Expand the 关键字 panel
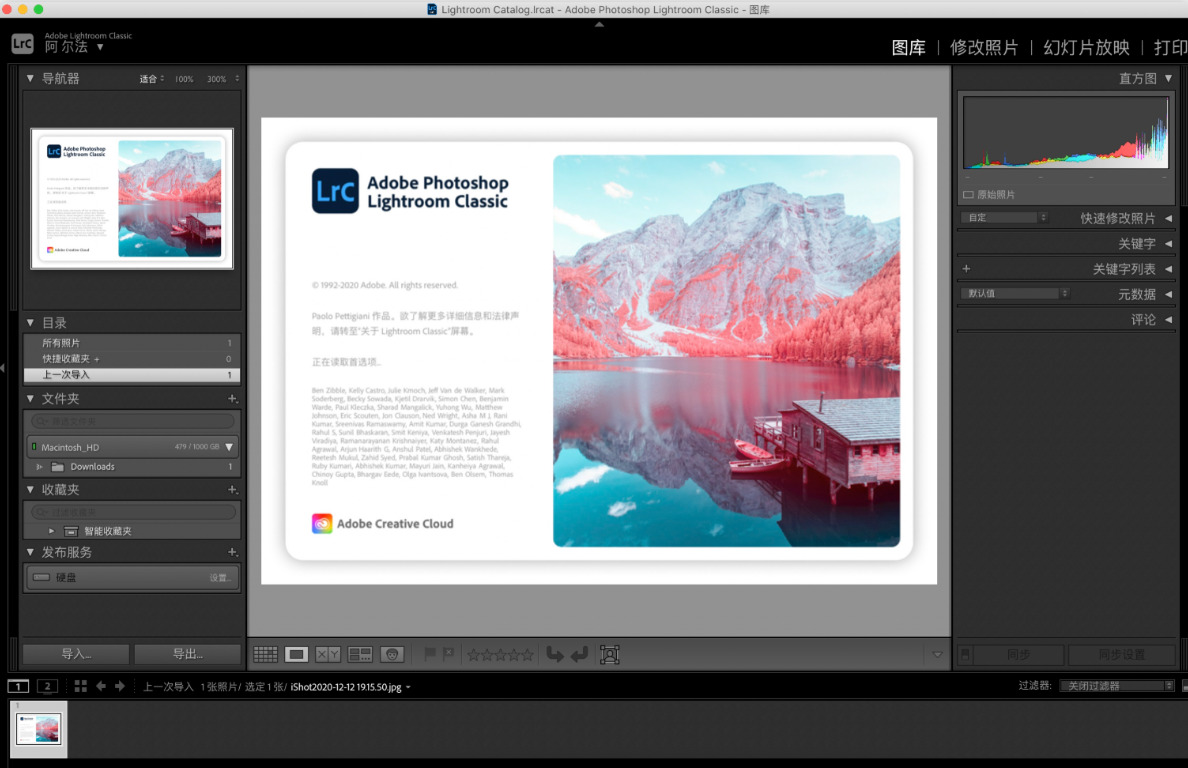Image resolution: width=1188 pixels, height=768 pixels. pos(1169,244)
